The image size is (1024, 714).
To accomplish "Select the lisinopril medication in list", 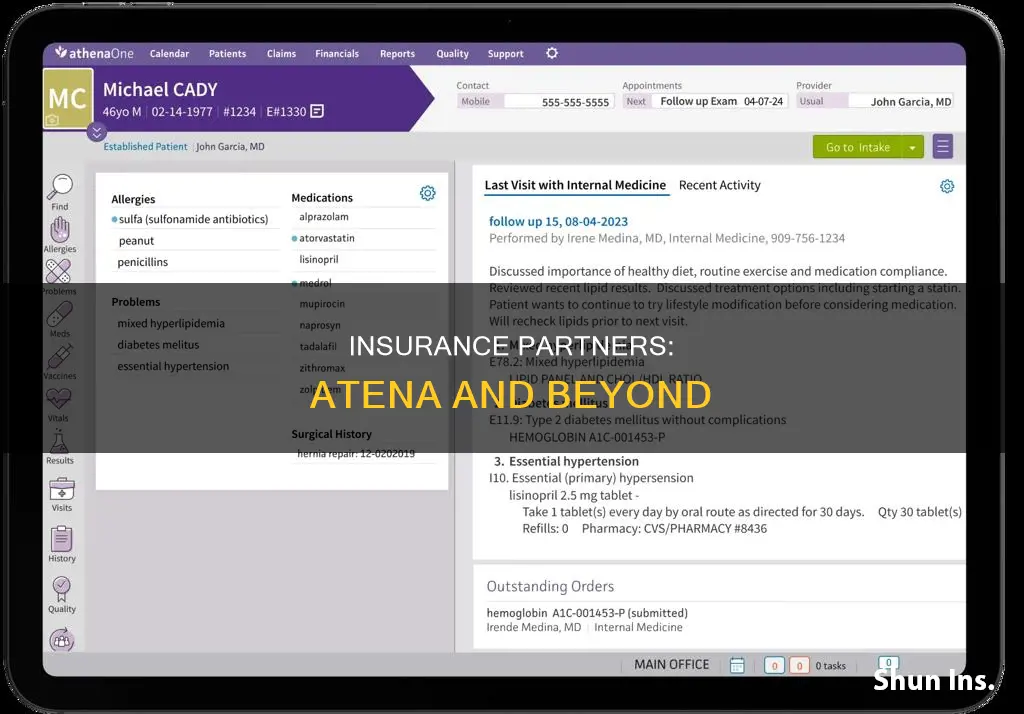I will (319, 259).
